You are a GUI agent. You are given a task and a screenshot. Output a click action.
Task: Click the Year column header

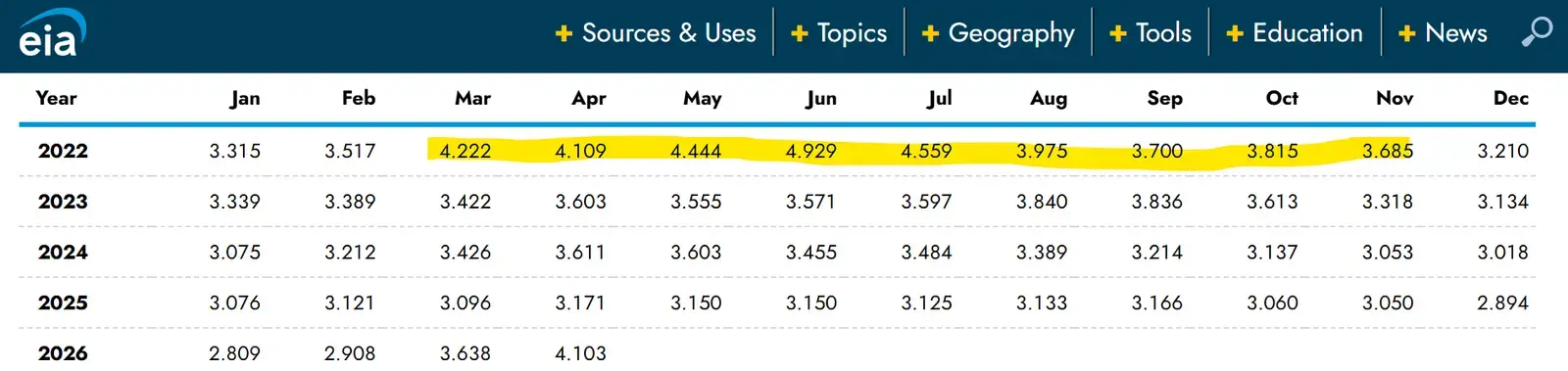(56, 98)
